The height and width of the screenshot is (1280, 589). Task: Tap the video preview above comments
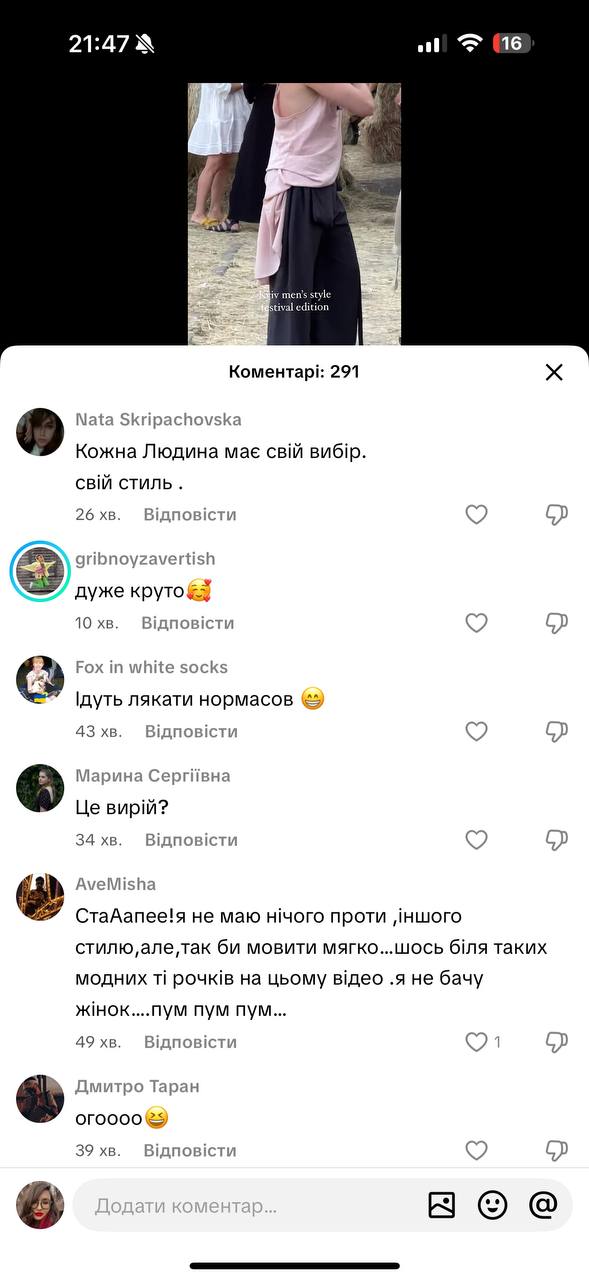click(294, 214)
